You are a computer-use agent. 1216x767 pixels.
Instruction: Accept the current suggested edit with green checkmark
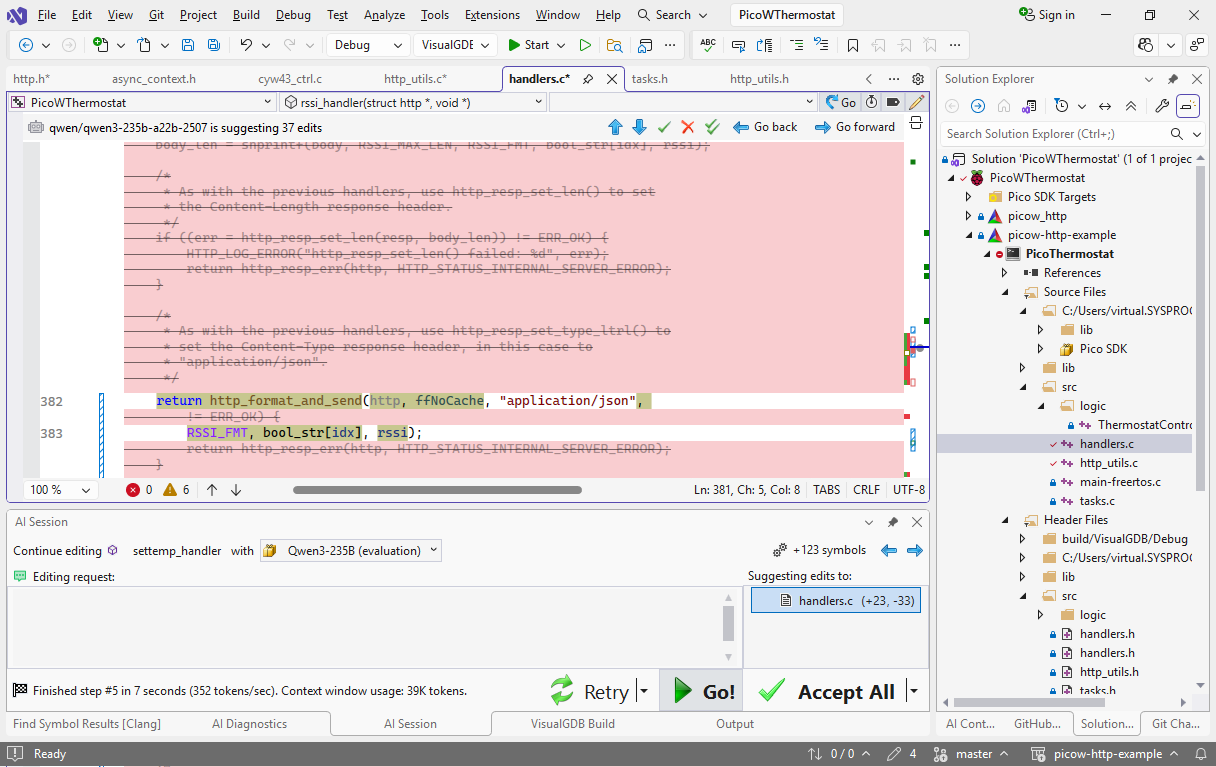(x=664, y=127)
